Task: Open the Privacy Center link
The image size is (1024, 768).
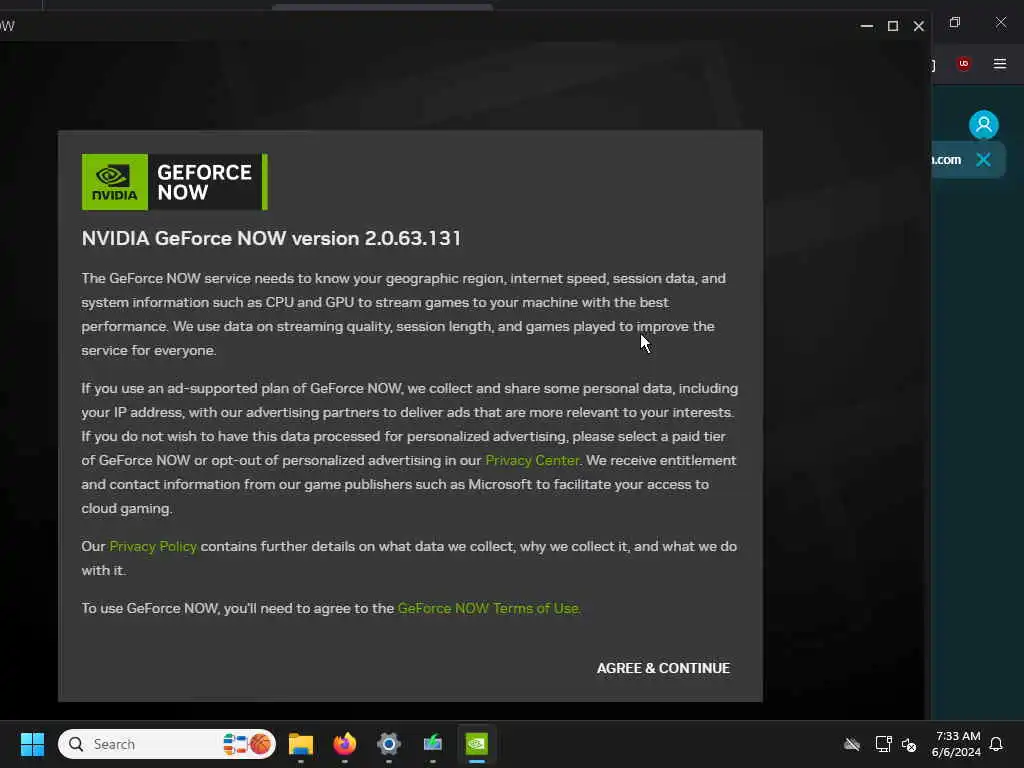Action: click(532, 460)
